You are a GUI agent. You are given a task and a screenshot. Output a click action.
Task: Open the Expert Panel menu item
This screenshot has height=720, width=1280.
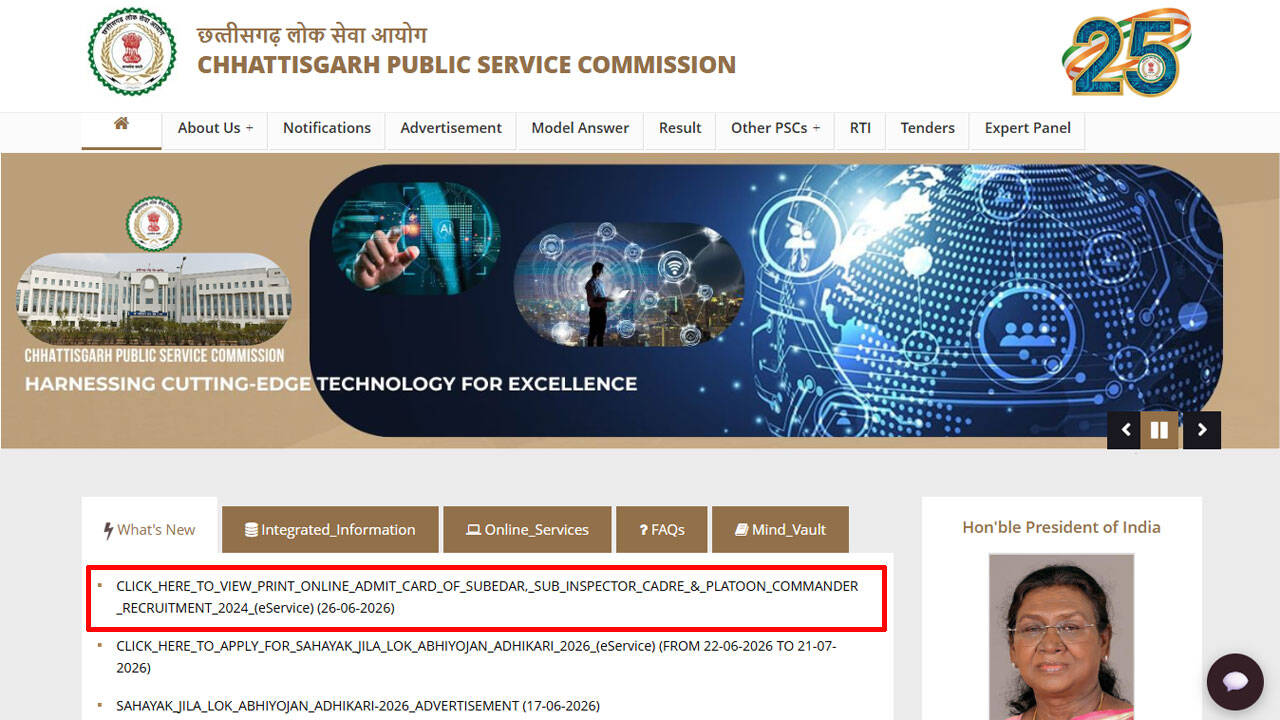pyautogui.click(x=1027, y=128)
